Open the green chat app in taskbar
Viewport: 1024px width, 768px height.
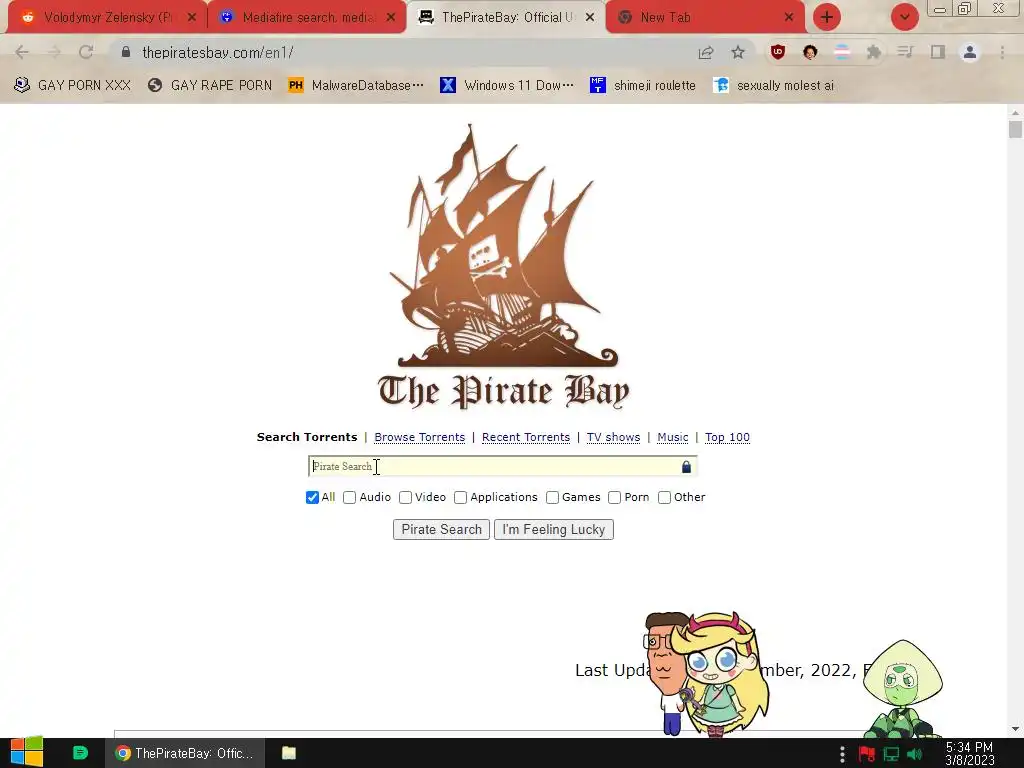(80, 753)
